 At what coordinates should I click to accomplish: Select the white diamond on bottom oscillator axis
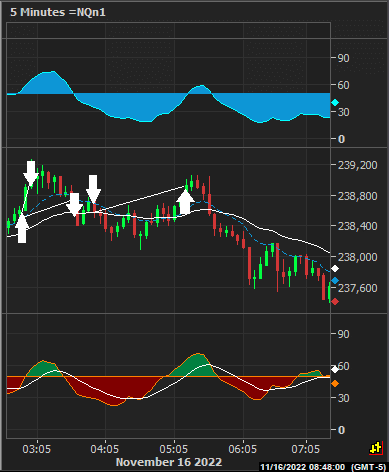[x=335, y=369]
